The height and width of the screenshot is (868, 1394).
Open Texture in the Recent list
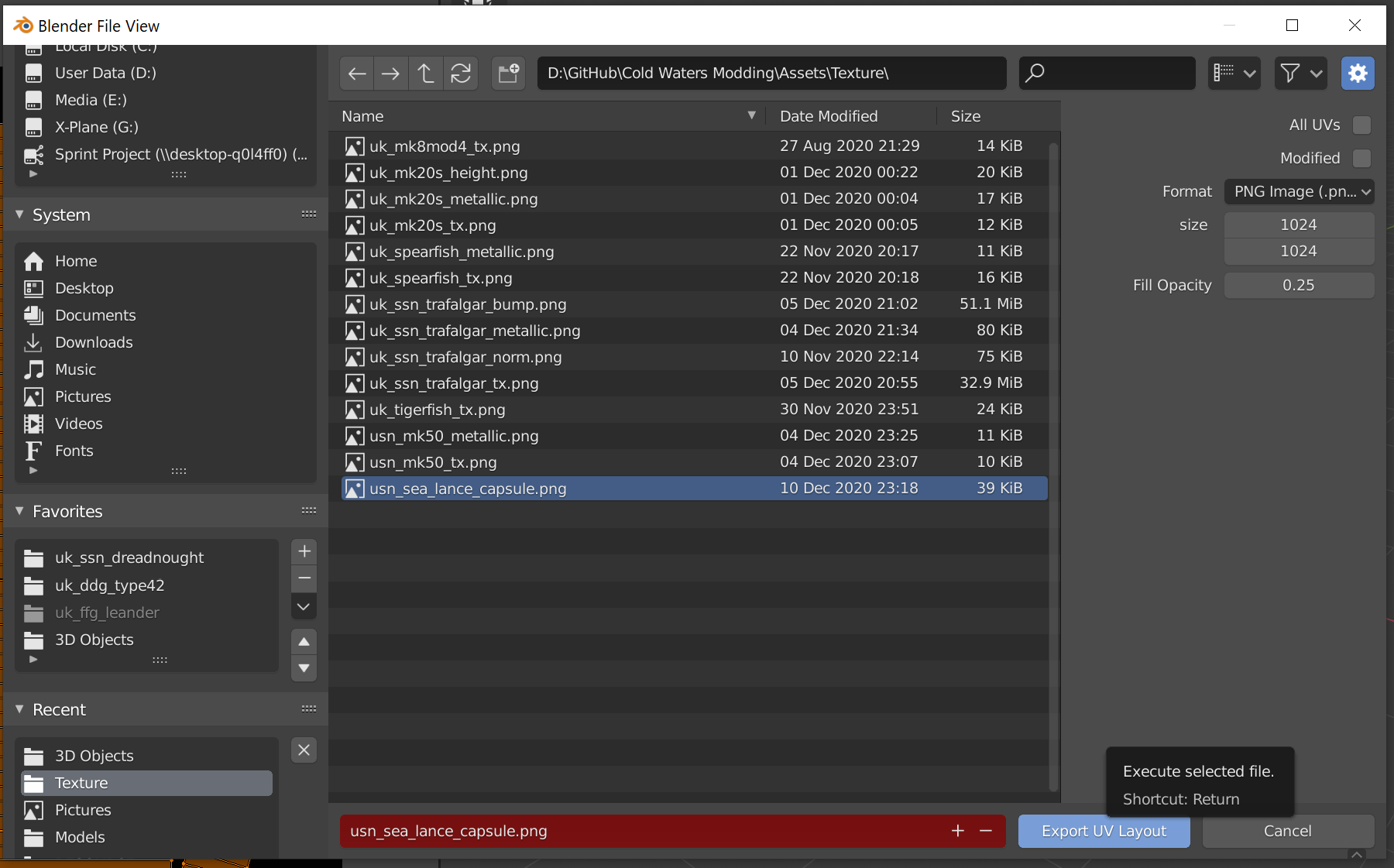coord(147,783)
